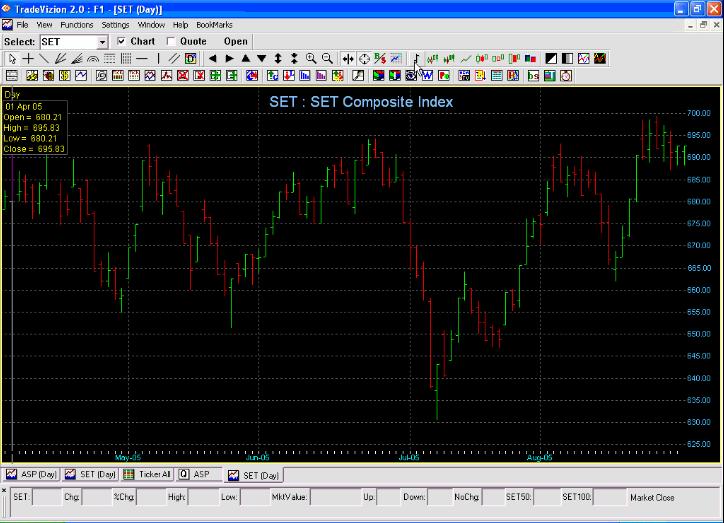Restore the inner chart window
The width and height of the screenshot is (724, 523).
703,25
